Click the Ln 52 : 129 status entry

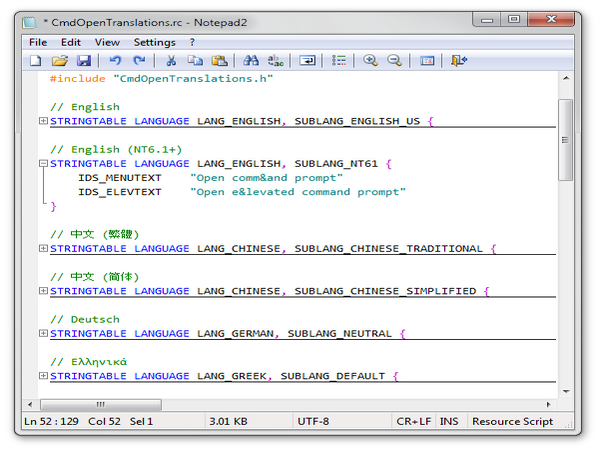pos(51,421)
